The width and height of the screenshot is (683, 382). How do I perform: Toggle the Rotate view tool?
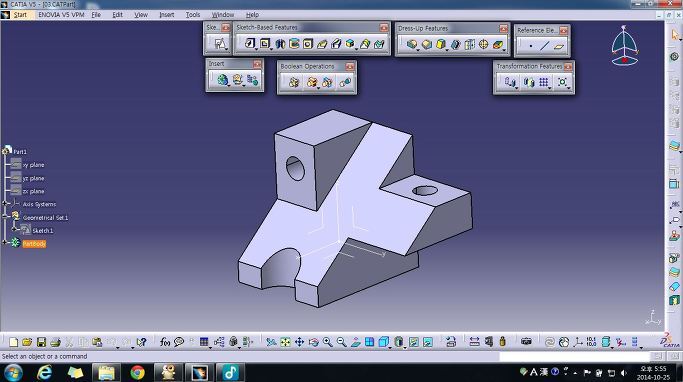tap(314, 342)
